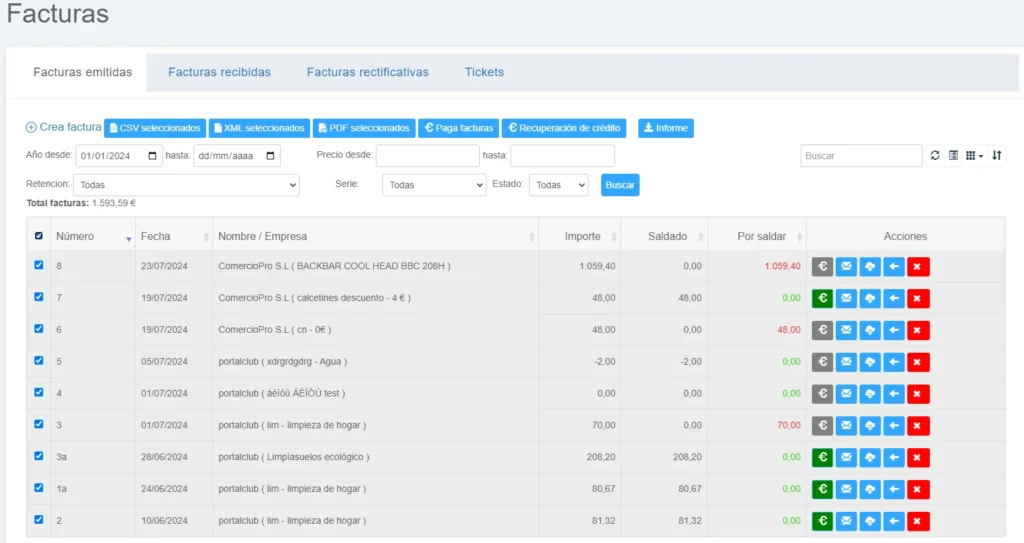Download invoice 2 via the cloud icon
This screenshot has height=543, width=1024.
tap(870, 521)
